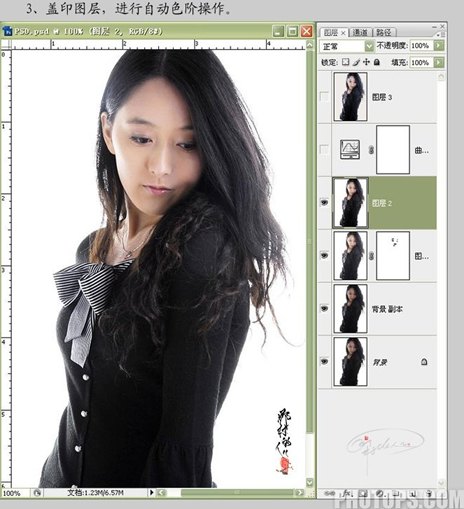This screenshot has width=464, height=509.
Task: Maximize the PSD.psd document window
Action: pos(293,31)
